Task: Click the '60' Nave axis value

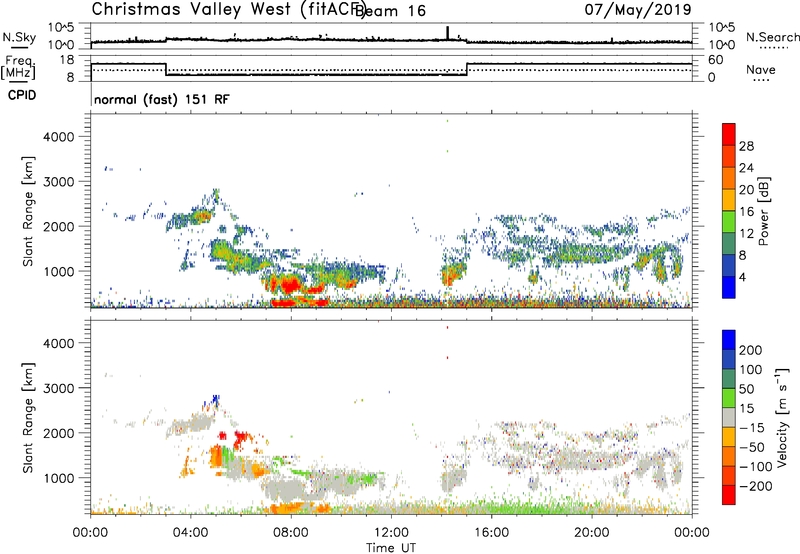Action: coord(716,60)
